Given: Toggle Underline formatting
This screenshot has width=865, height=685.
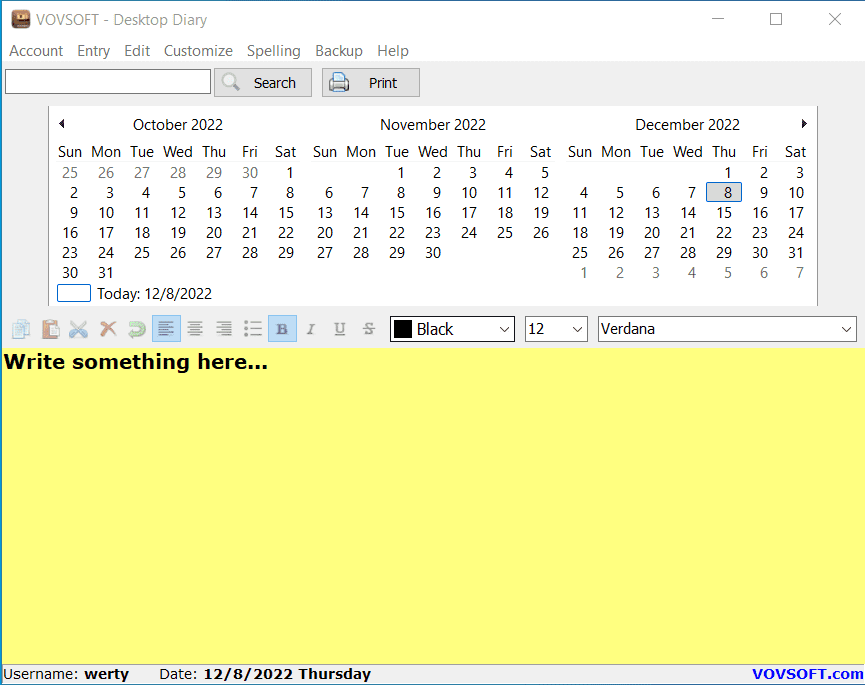Looking at the screenshot, I should (x=340, y=329).
